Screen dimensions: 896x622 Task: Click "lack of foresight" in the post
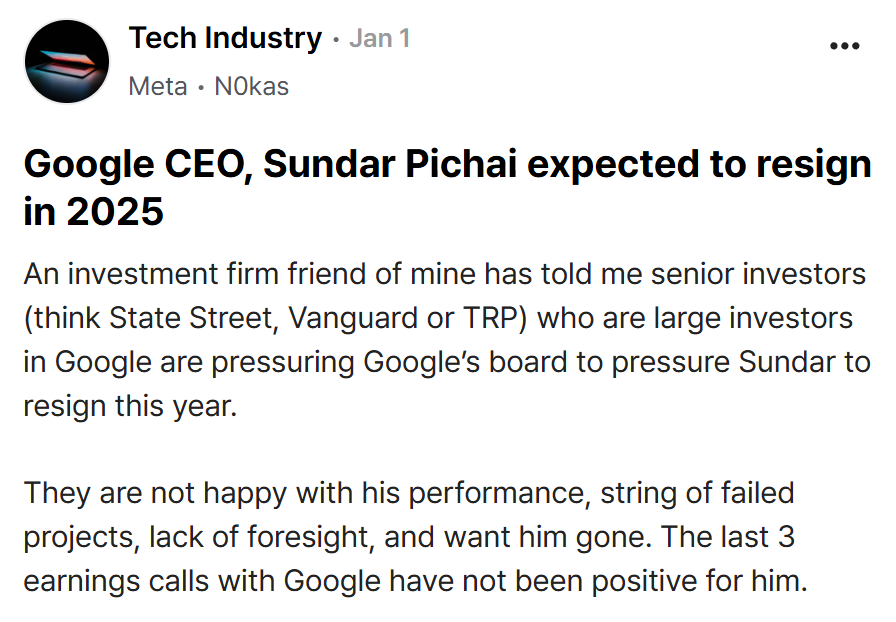pos(257,537)
